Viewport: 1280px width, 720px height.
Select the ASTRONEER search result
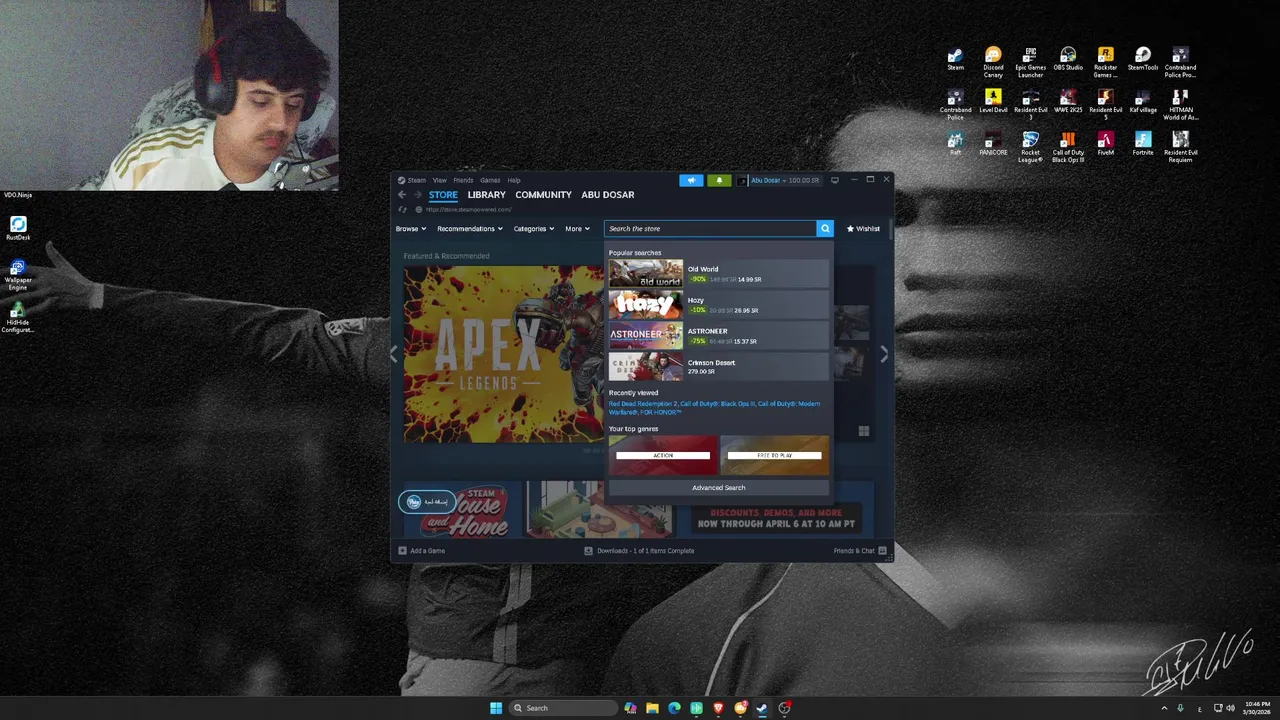tap(719, 336)
